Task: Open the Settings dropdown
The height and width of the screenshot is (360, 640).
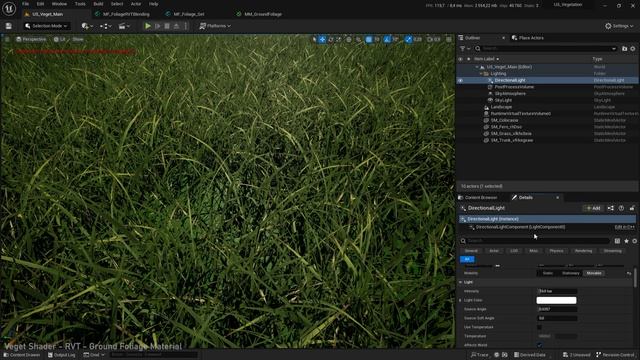Action: click(619, 26)
